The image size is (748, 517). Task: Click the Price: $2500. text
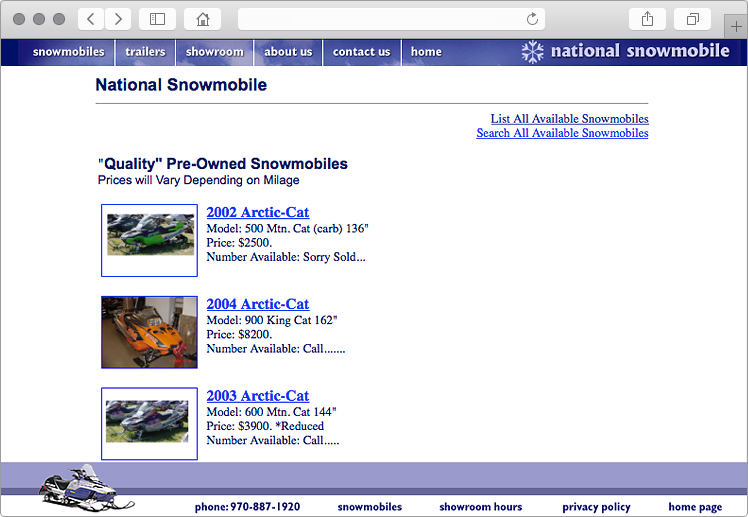(x=239, y=243)
